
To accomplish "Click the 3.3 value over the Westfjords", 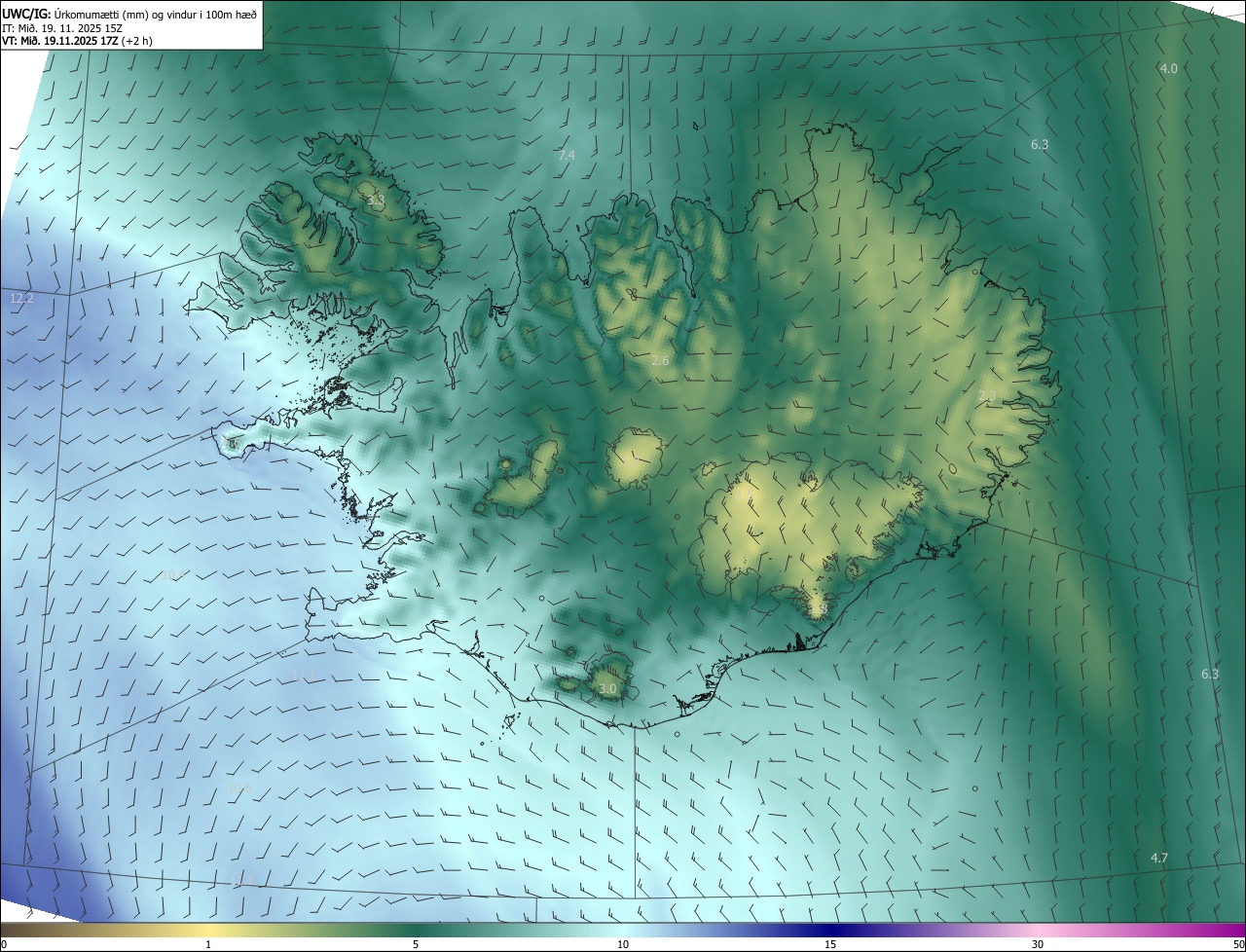I will point(376,201).
